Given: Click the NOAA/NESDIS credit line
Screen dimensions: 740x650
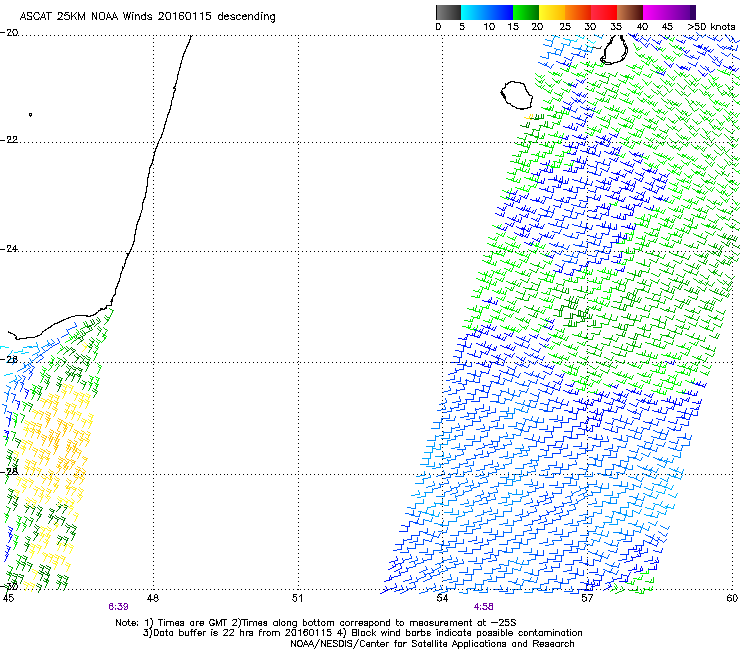Looking at the screenshot, I should (432, 644).
